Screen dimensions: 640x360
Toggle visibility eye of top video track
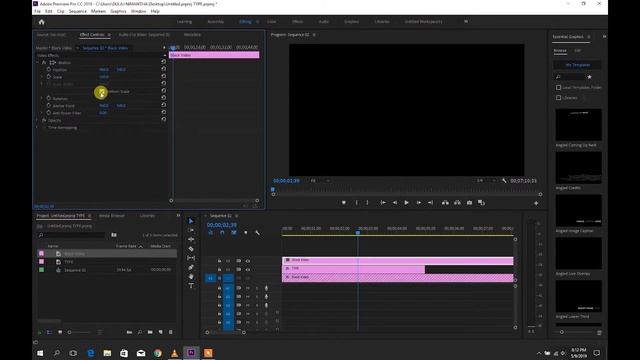point(247,261)
